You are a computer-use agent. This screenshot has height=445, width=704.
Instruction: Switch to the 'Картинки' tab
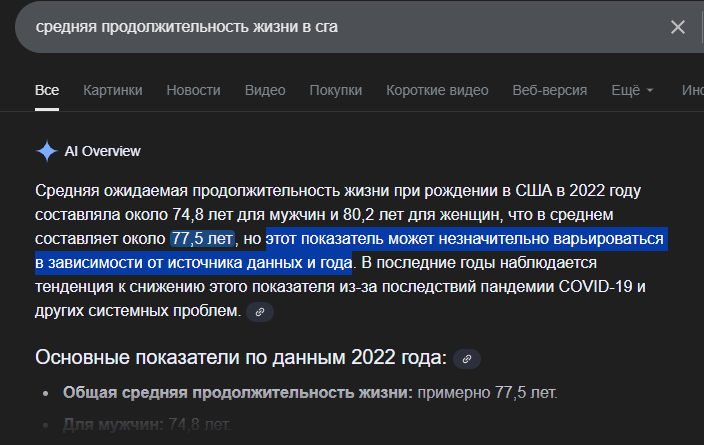[x=113, y=90]
